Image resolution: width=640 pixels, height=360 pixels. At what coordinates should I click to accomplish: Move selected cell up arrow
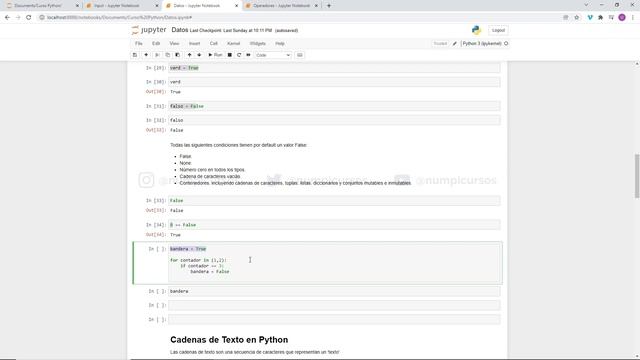pyautogui.click(x=189, y=55)
